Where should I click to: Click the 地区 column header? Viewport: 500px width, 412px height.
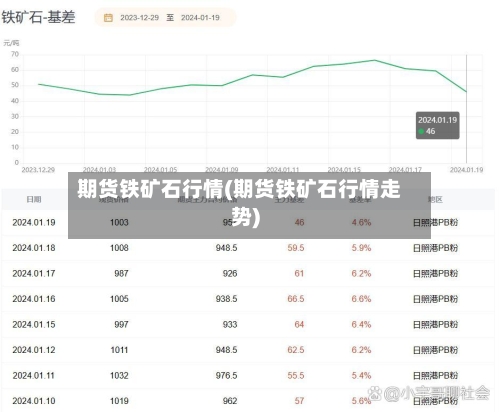tap(435, 199)
